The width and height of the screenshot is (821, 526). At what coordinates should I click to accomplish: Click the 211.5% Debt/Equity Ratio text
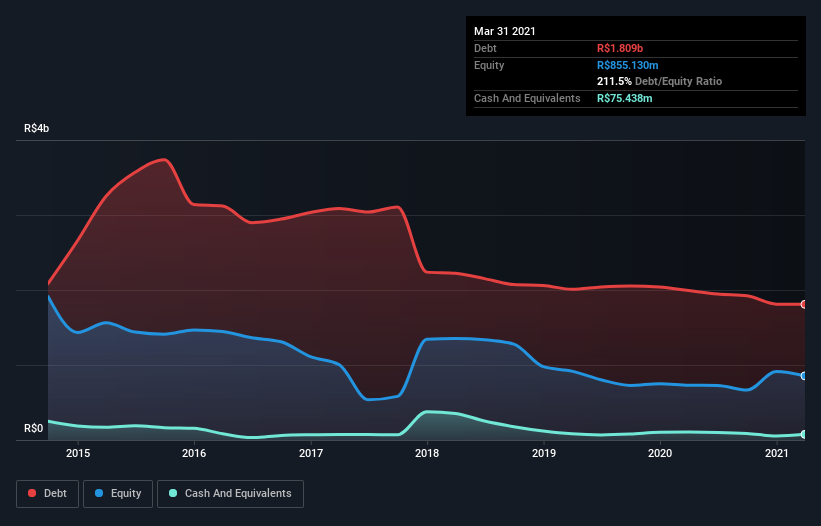tap(659, 82)
